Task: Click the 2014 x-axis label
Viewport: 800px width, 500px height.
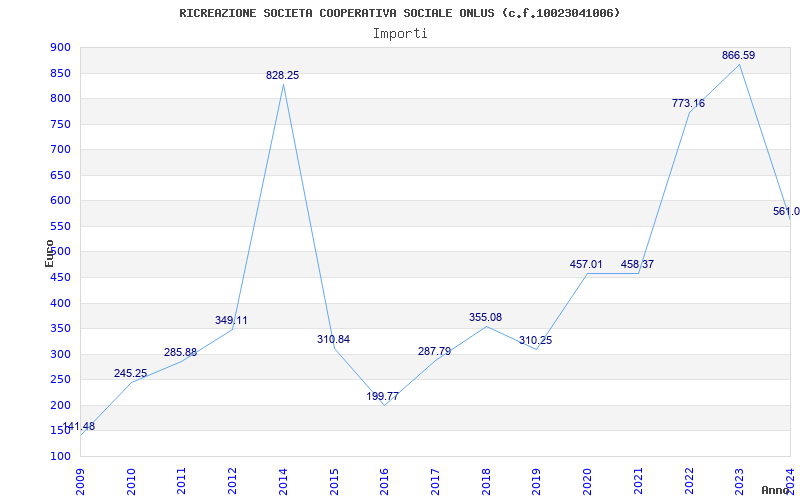Action: 283,482
